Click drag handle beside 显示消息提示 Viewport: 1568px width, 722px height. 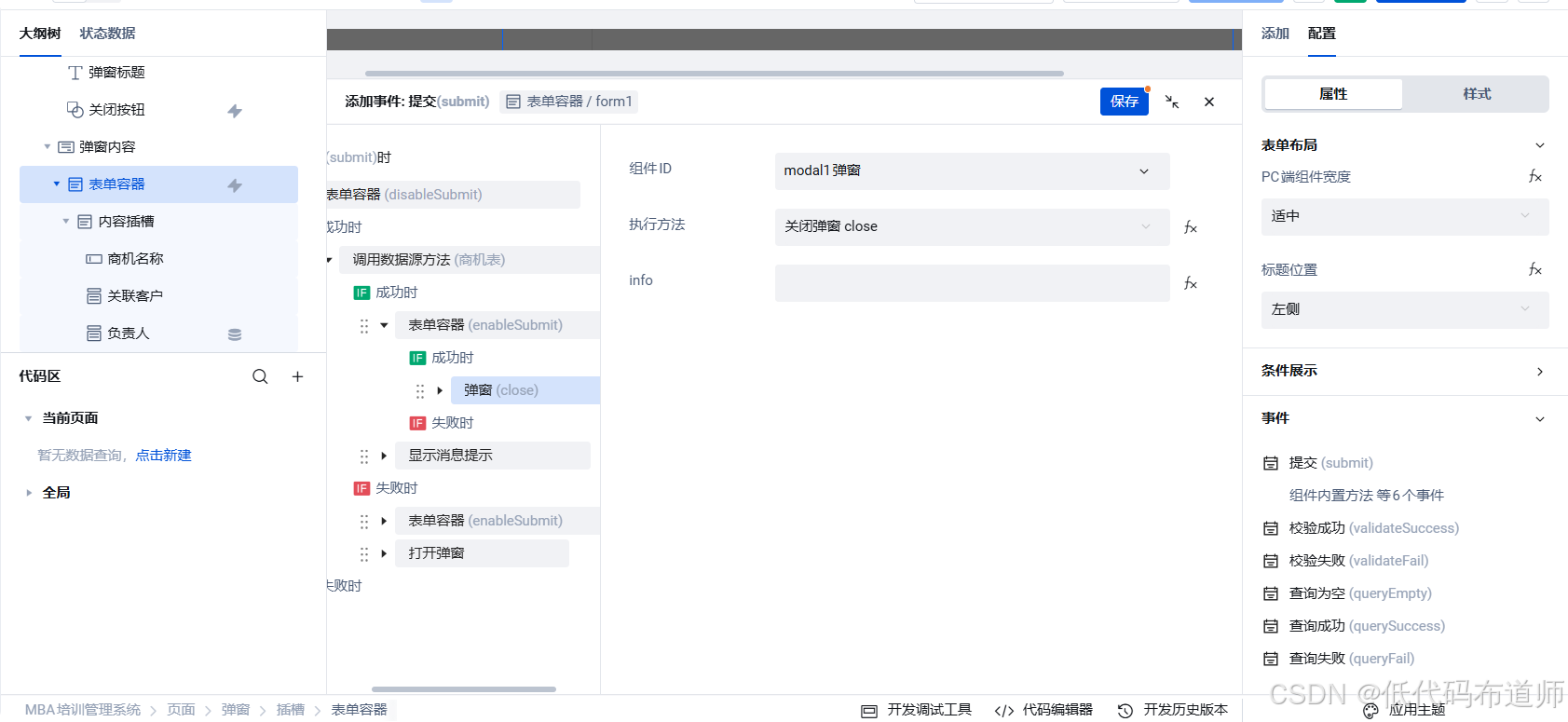click(364, 456)
